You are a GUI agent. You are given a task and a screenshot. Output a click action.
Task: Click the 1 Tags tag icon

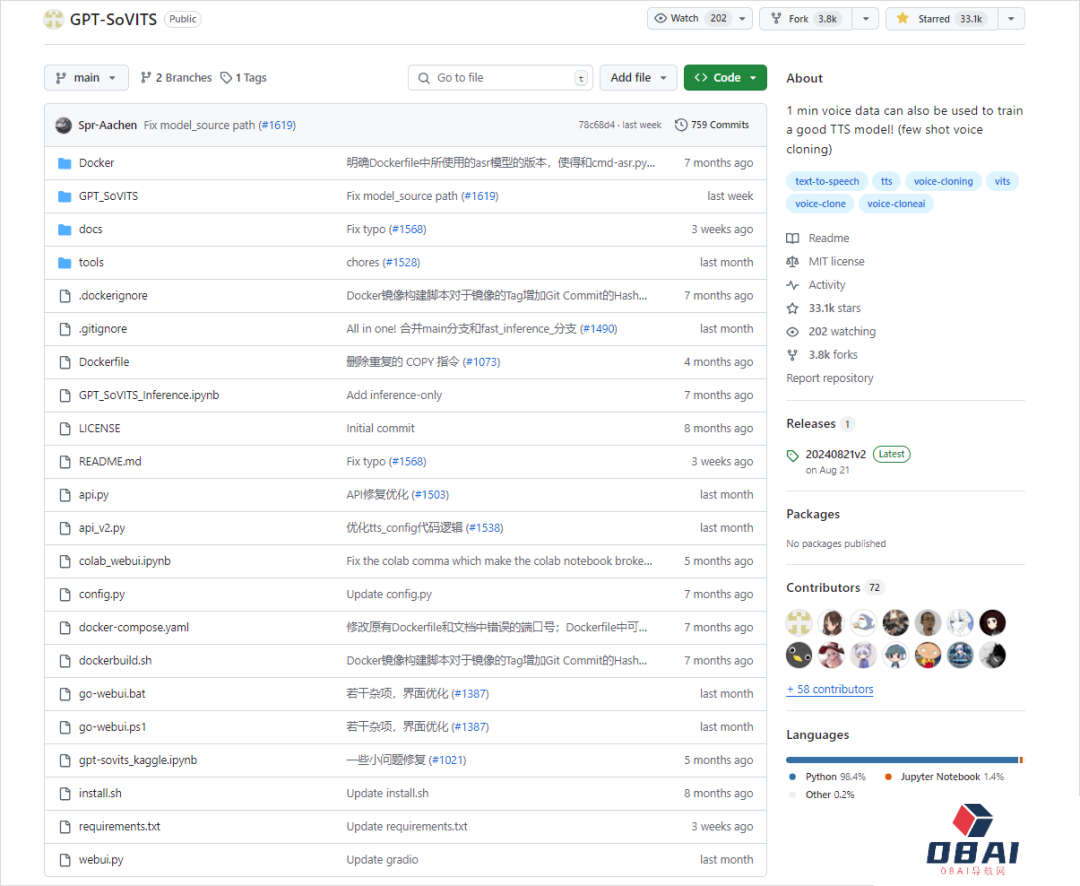tap(226, 78)
